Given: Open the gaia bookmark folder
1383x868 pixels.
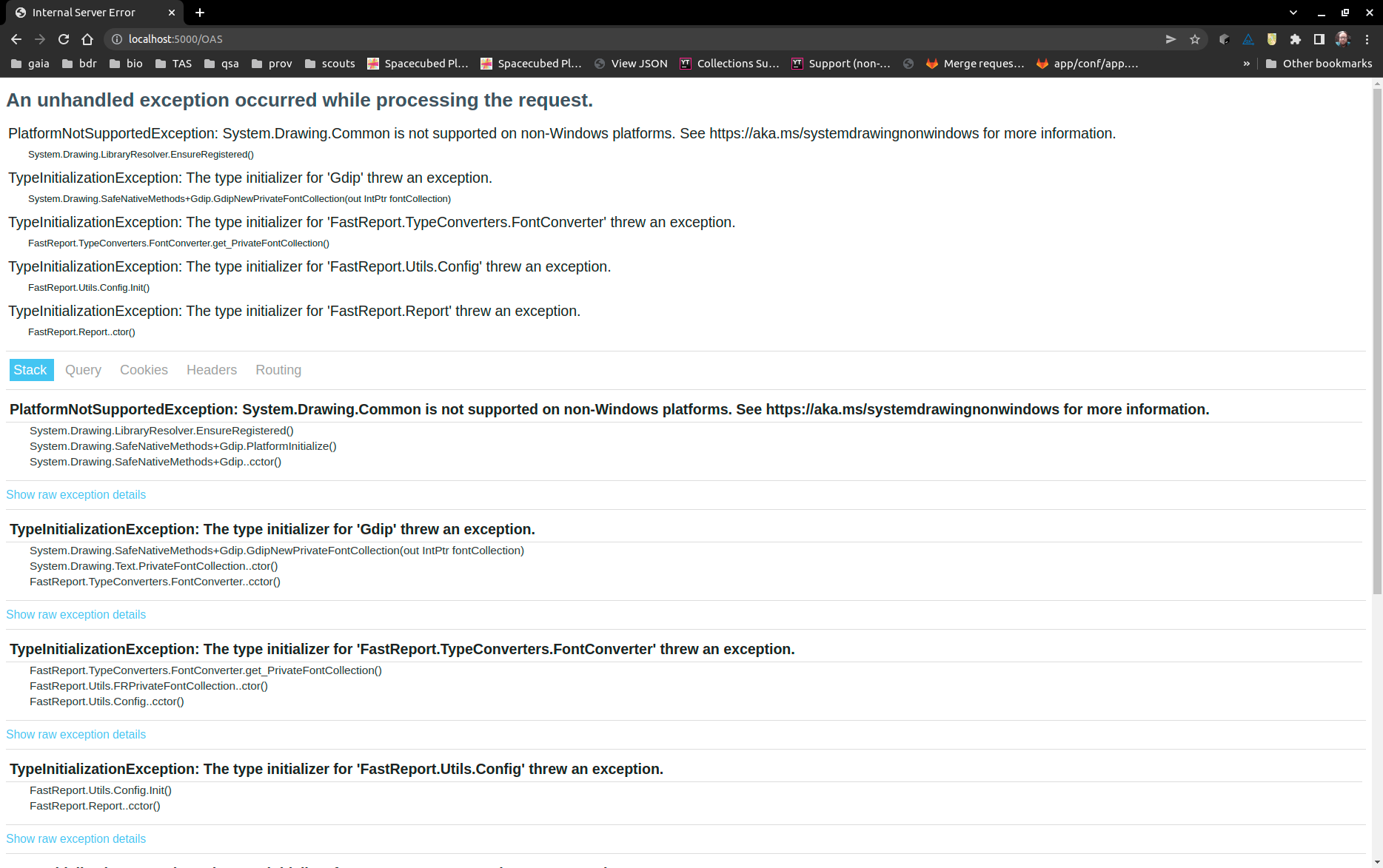Looking at the screenshot, I should point(30,64).
